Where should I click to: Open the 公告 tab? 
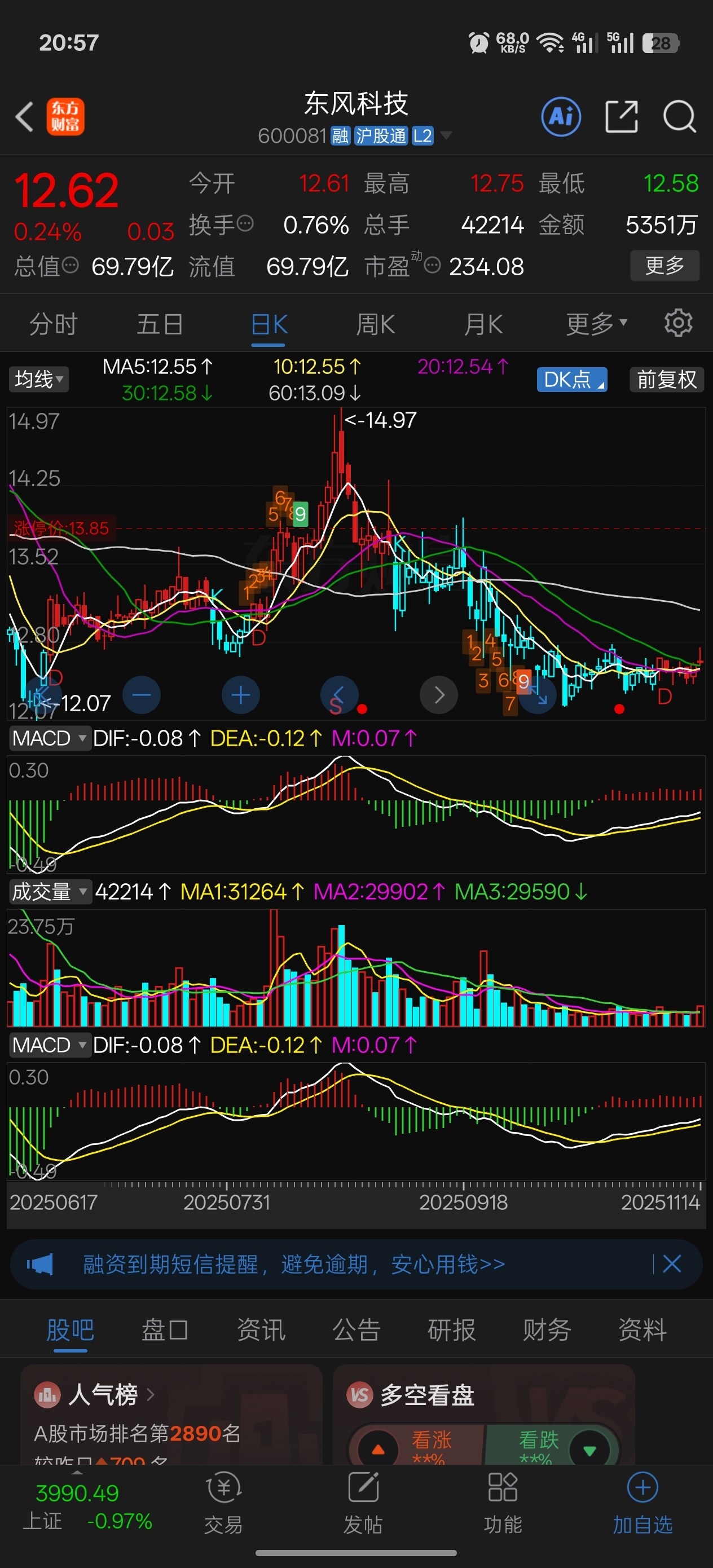coord(356,1330)
